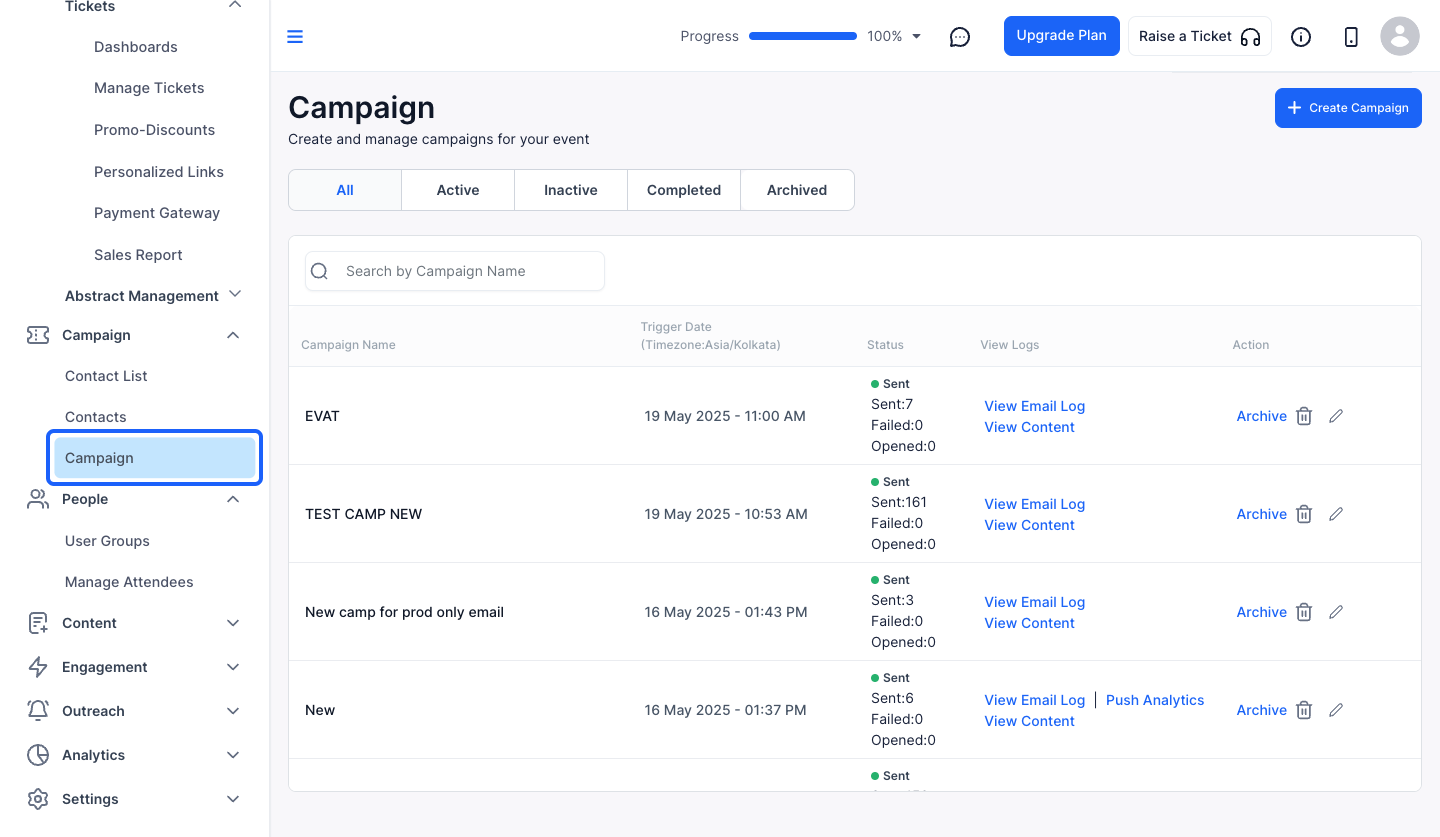Open the chat bubble icon in header
The image size is (1440, 837).
[960, 37]
